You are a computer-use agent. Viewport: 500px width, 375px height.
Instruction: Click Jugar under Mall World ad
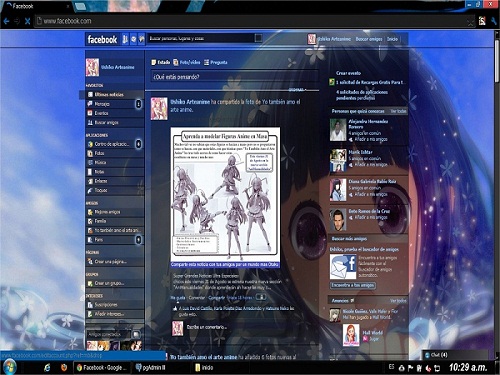tap(374, 339)
